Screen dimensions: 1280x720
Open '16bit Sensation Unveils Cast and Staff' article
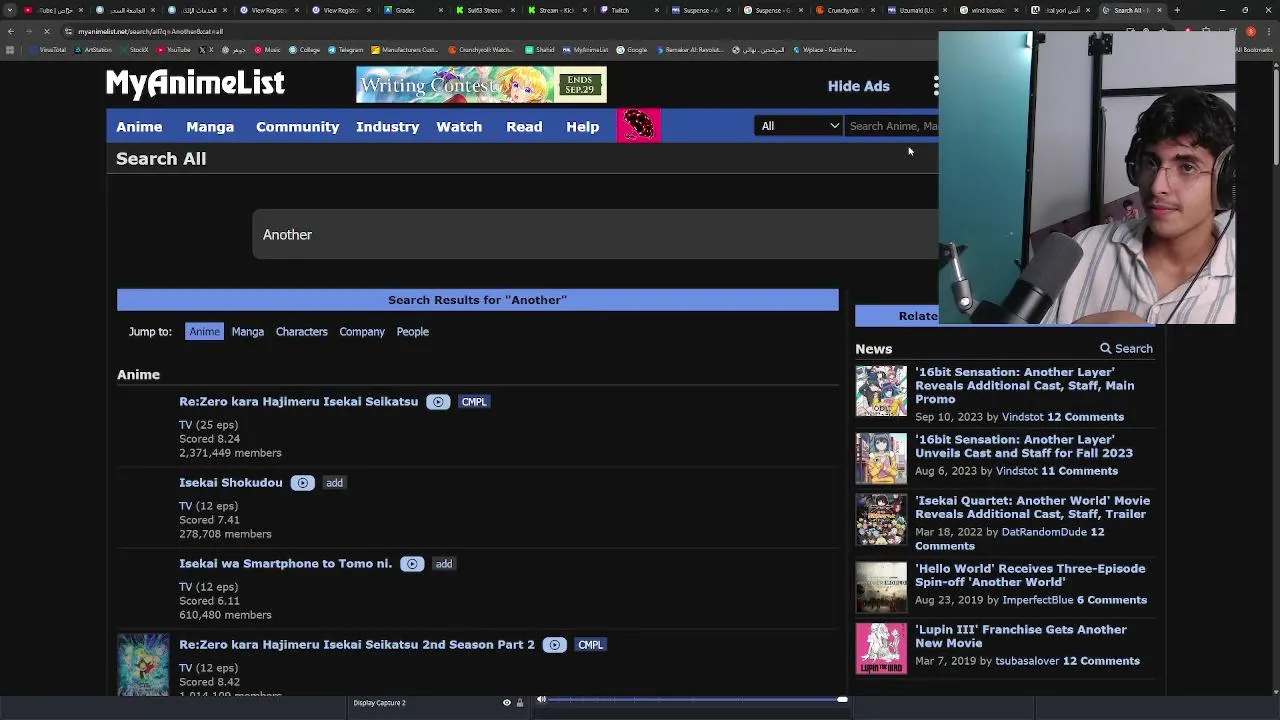coord(1024,446)
